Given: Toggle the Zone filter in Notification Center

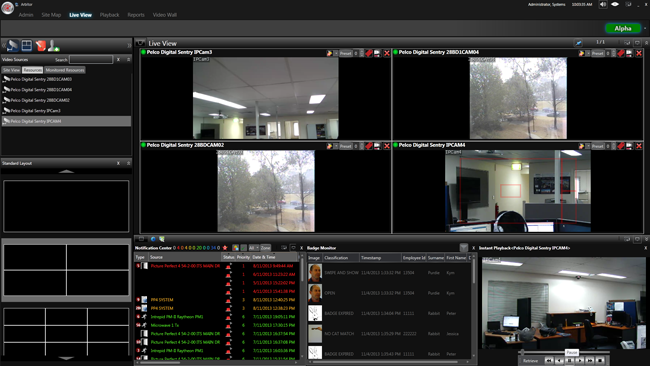Looking at the screenshot, I should click(265, 248).
